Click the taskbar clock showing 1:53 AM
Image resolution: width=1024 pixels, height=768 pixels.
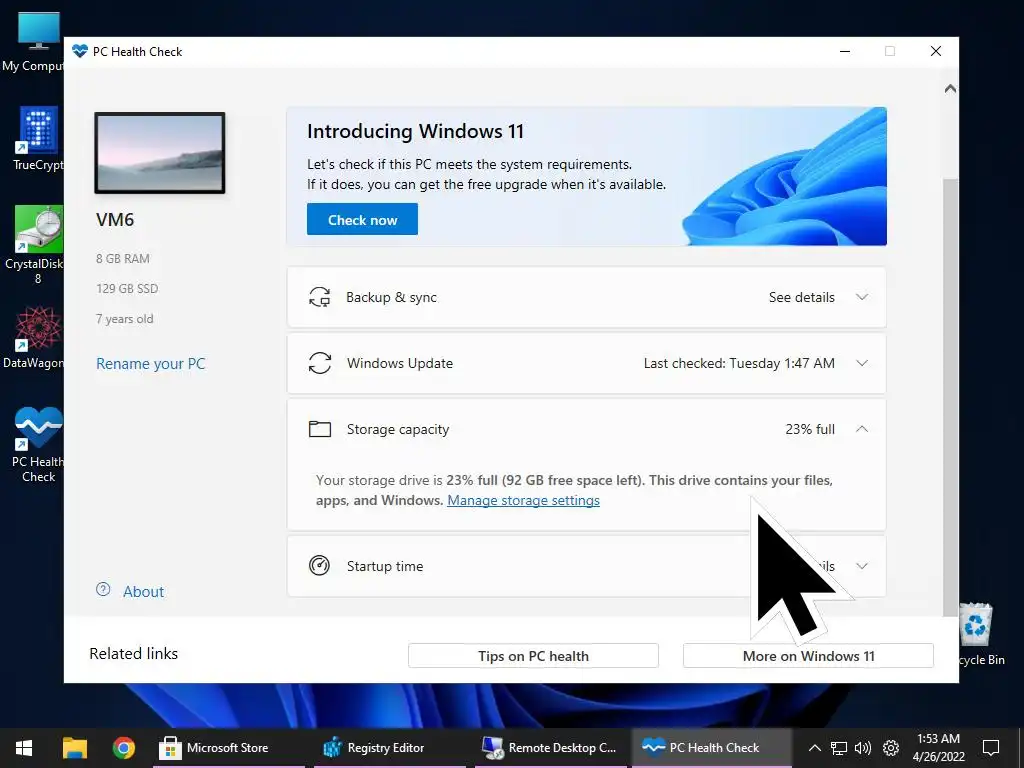pos(938,748)
